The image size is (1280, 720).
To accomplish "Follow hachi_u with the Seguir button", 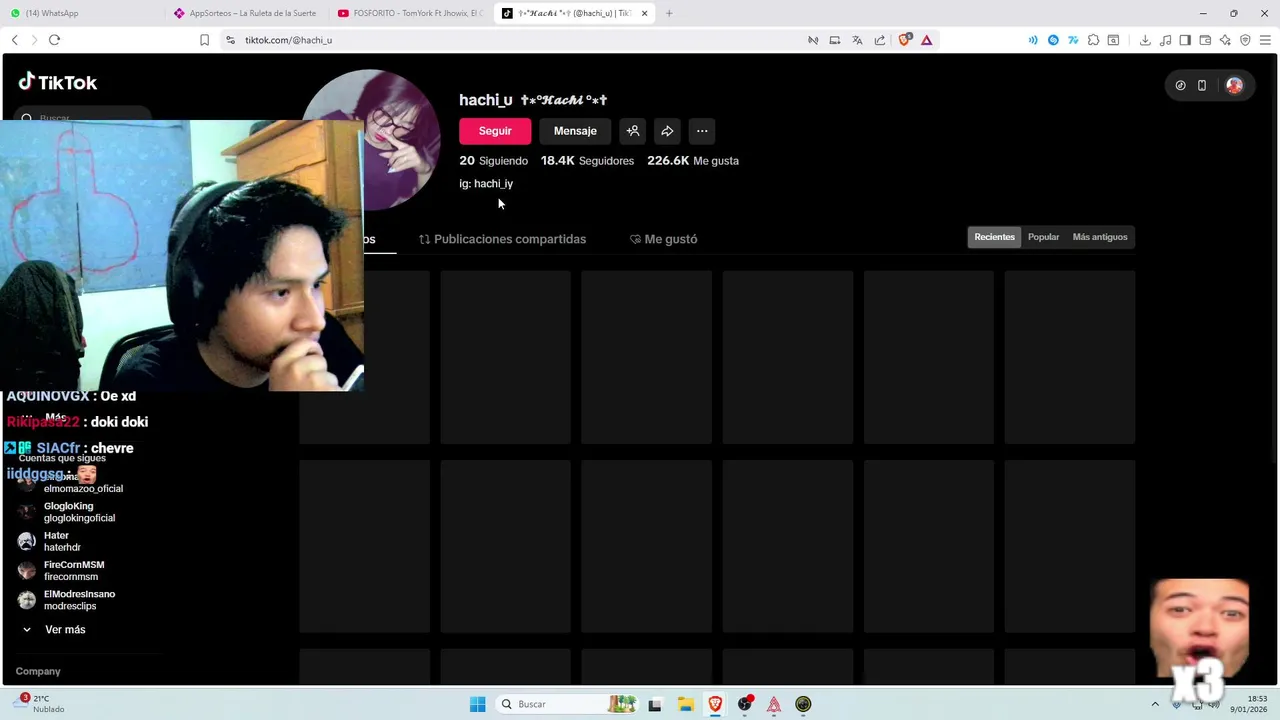I will point(495,131).
